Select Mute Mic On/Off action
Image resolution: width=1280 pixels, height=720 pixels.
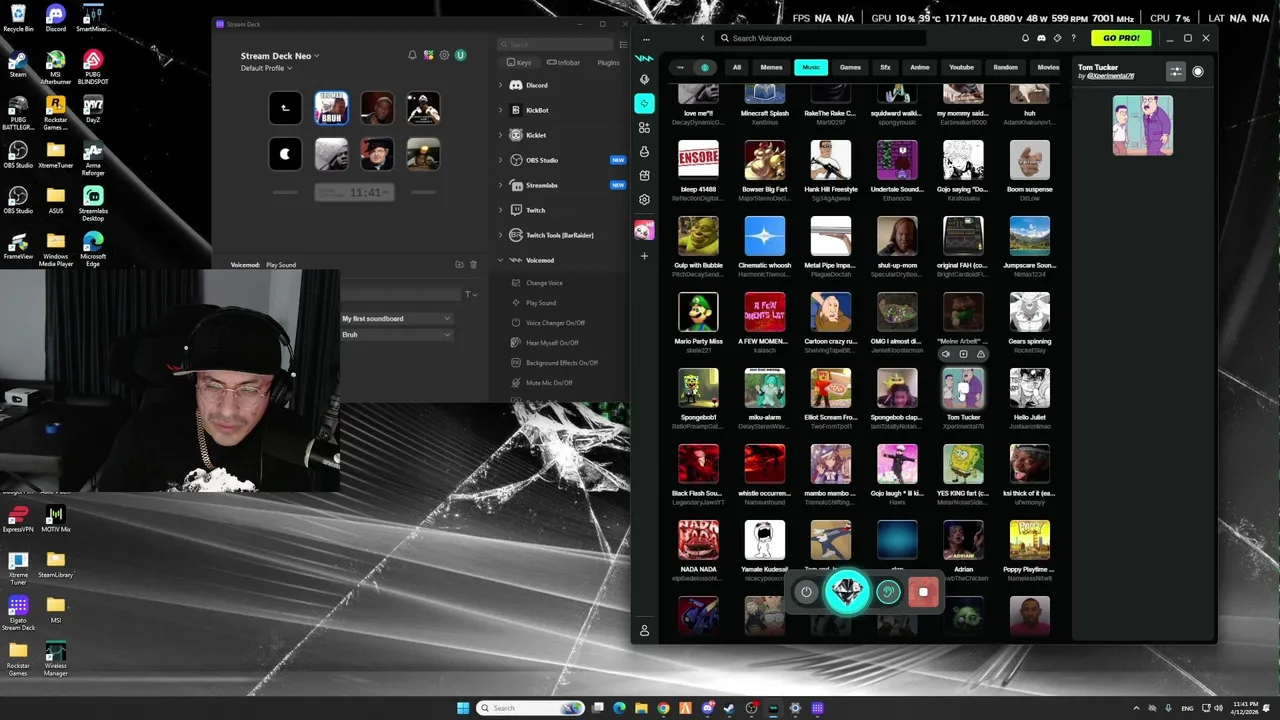point(549,383)
